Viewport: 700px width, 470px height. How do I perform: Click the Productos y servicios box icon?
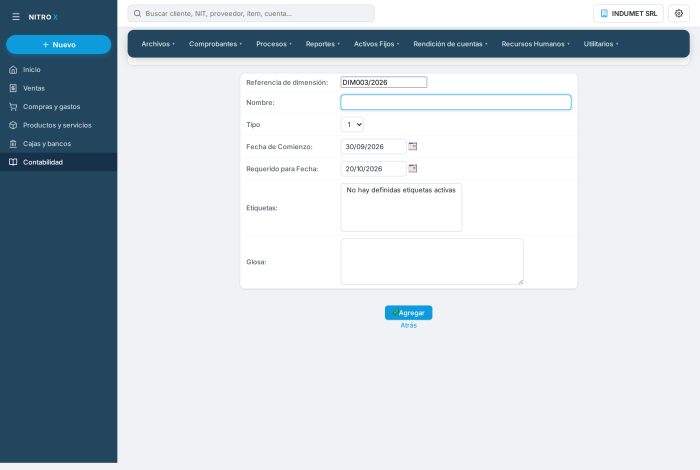pos(13,125)
